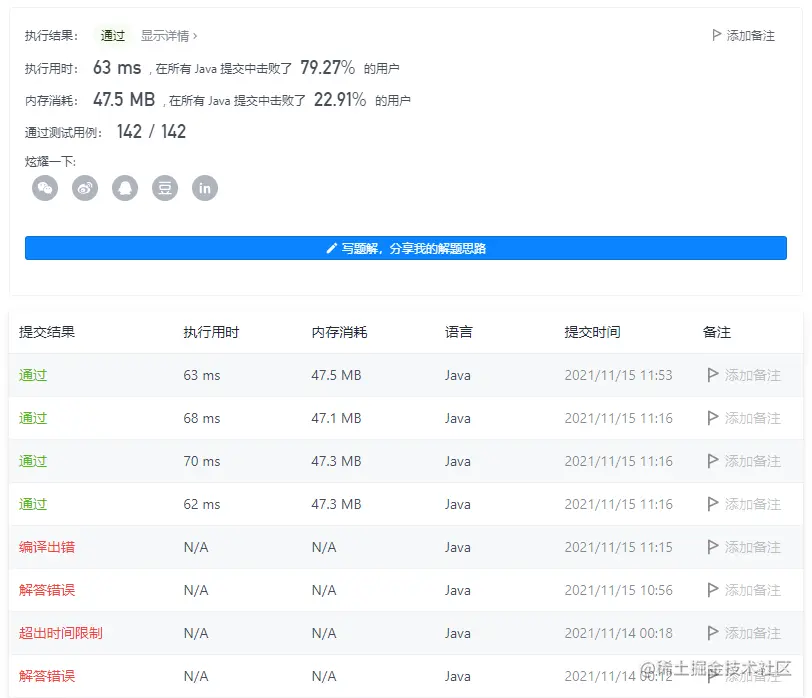Click 内存消耗 column header
The height and width of the screenshot is (698, 812).
pyautogui.click(x=339, y=332)
